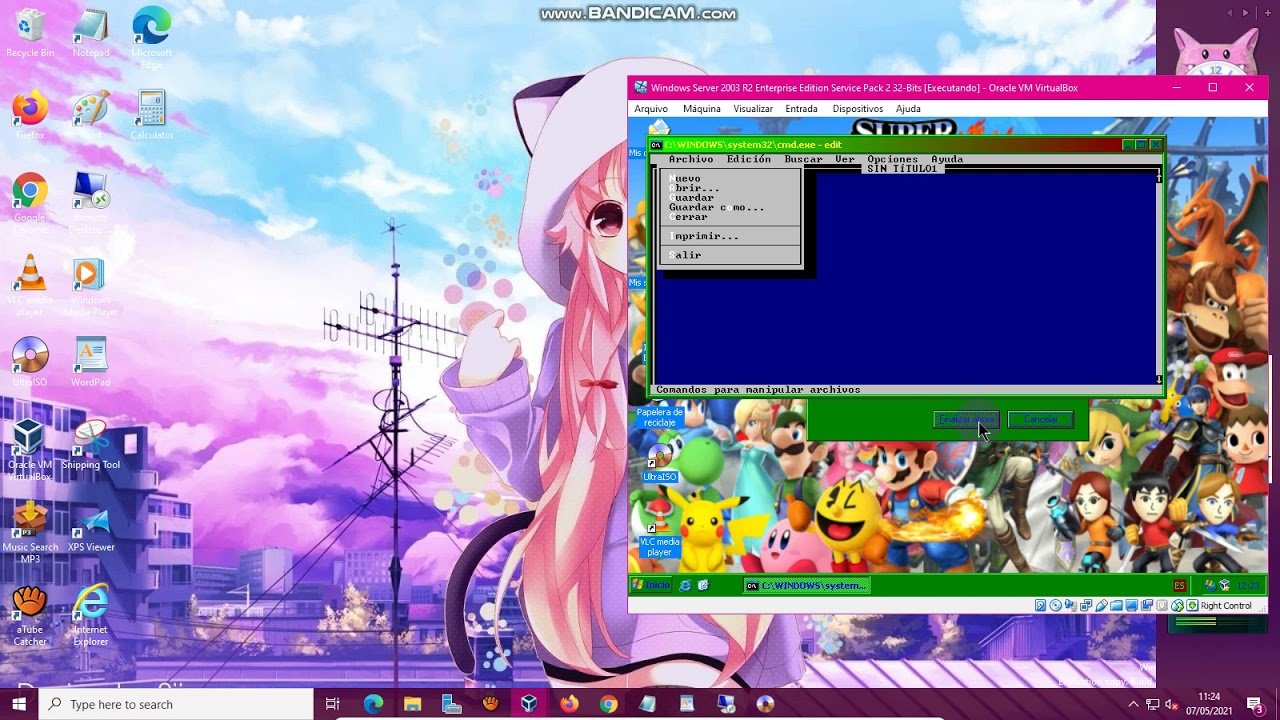Click the Type here to search box
This screenshot has height=720, width=1280.
coord(176,704)
